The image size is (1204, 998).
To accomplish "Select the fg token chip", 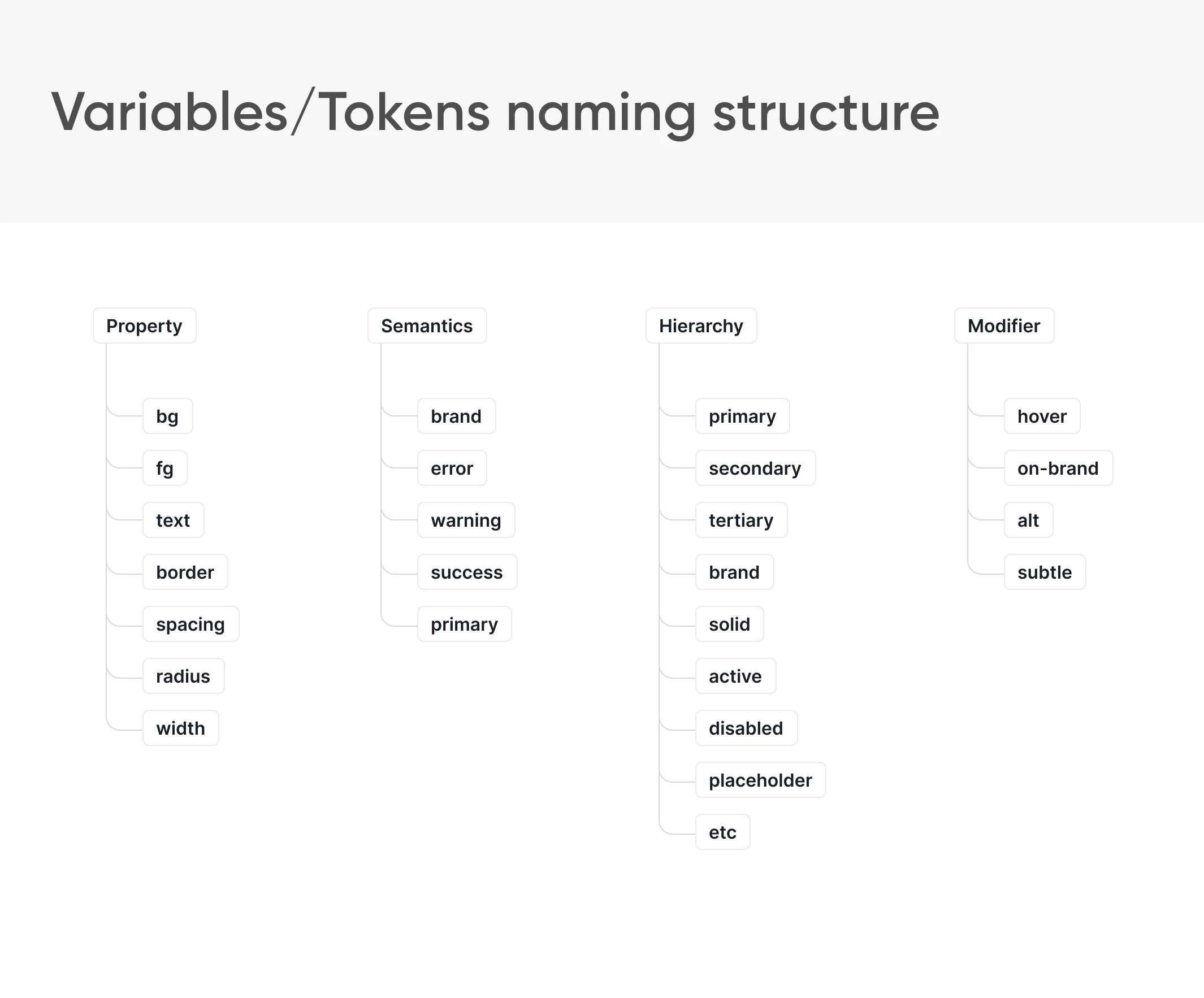I will [x=164, y=468].
